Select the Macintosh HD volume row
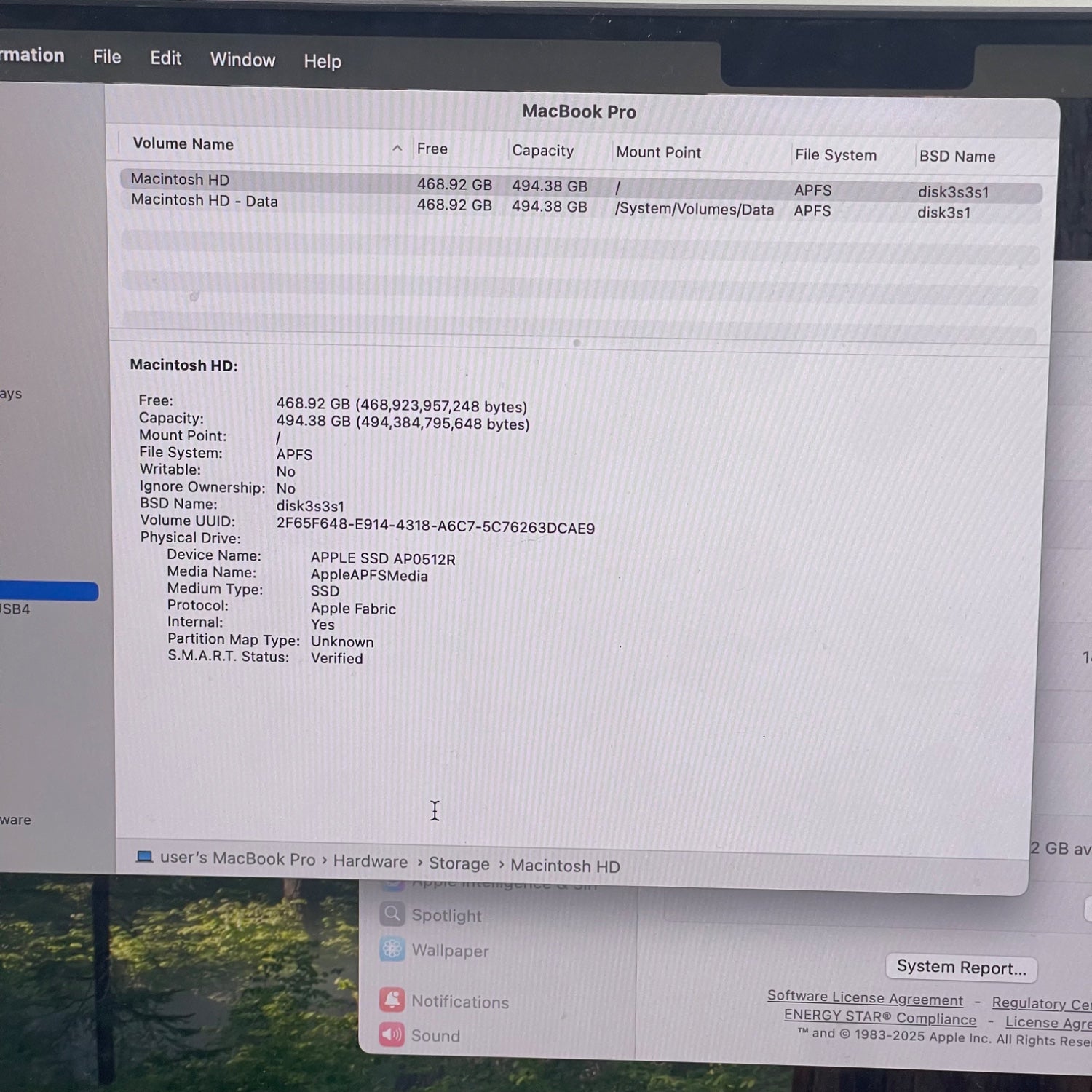 click(580, 186)
